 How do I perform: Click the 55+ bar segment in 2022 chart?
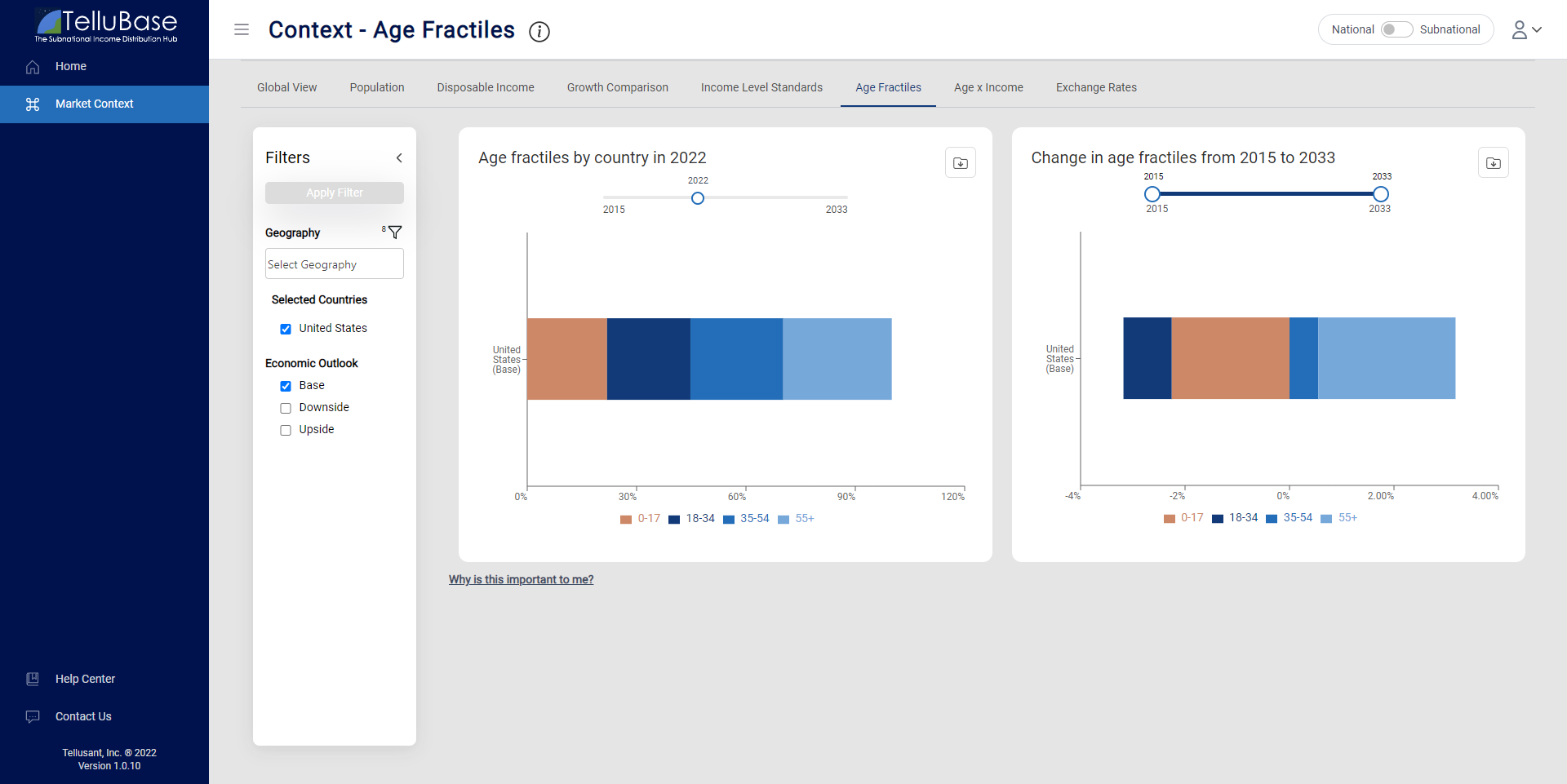tap(837, 359)
